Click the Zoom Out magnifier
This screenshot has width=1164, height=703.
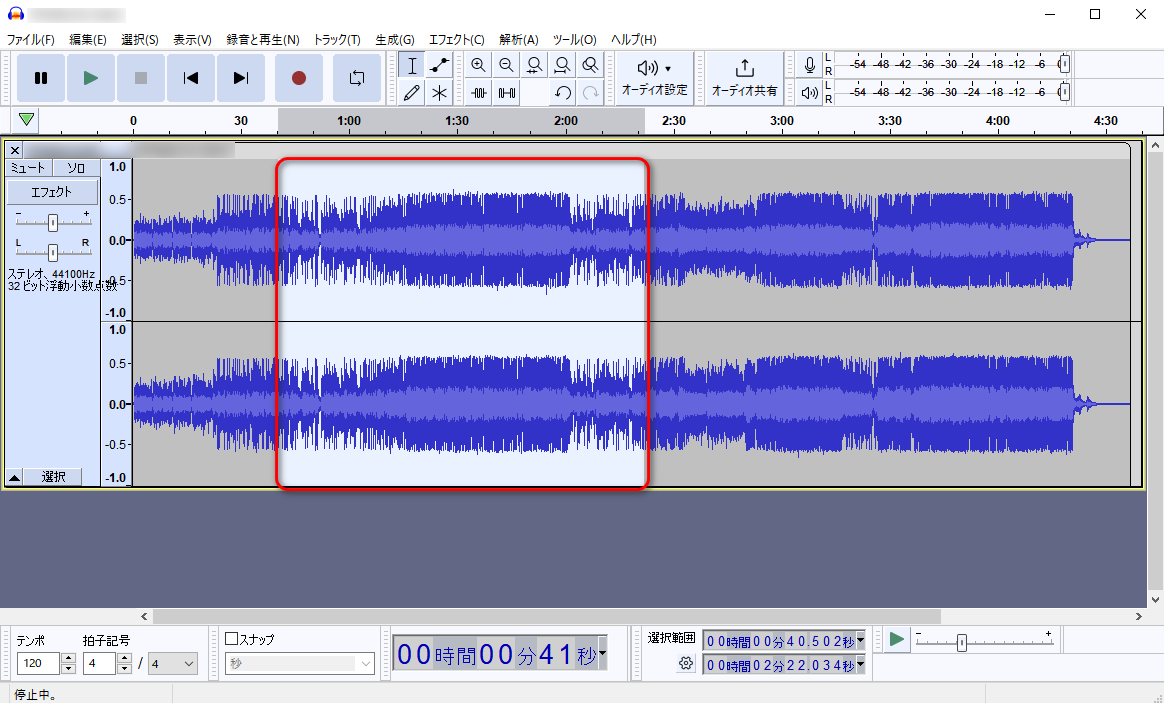pos(506,65)
